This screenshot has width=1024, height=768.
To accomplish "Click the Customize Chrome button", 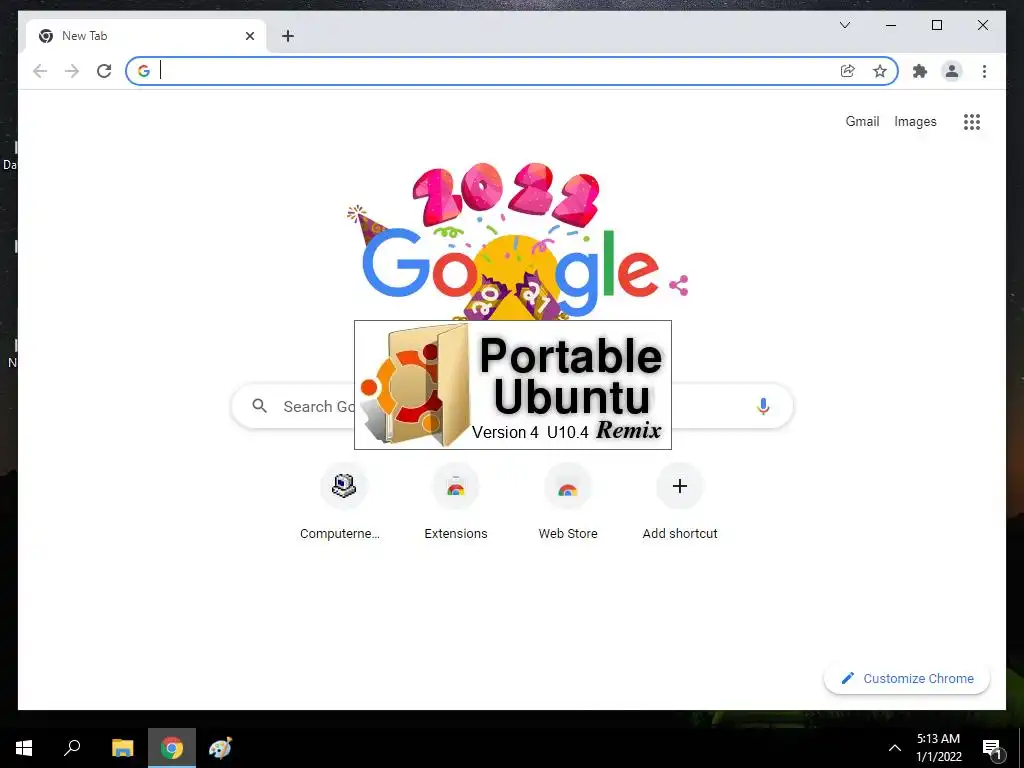I will coord(907,679).
